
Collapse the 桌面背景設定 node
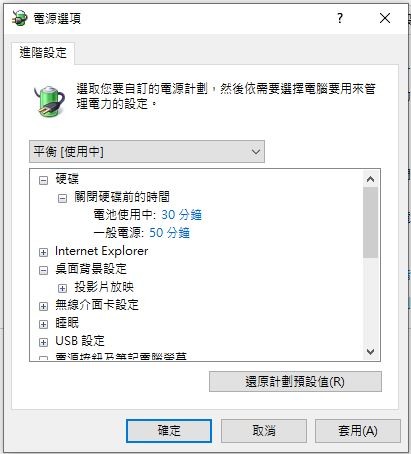coord(43,270)
